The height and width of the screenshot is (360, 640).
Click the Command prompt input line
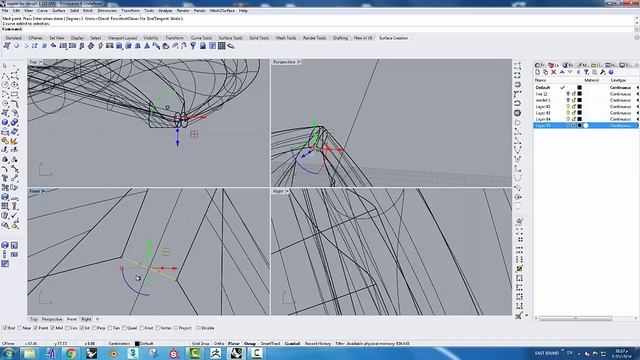click(318, 29)
